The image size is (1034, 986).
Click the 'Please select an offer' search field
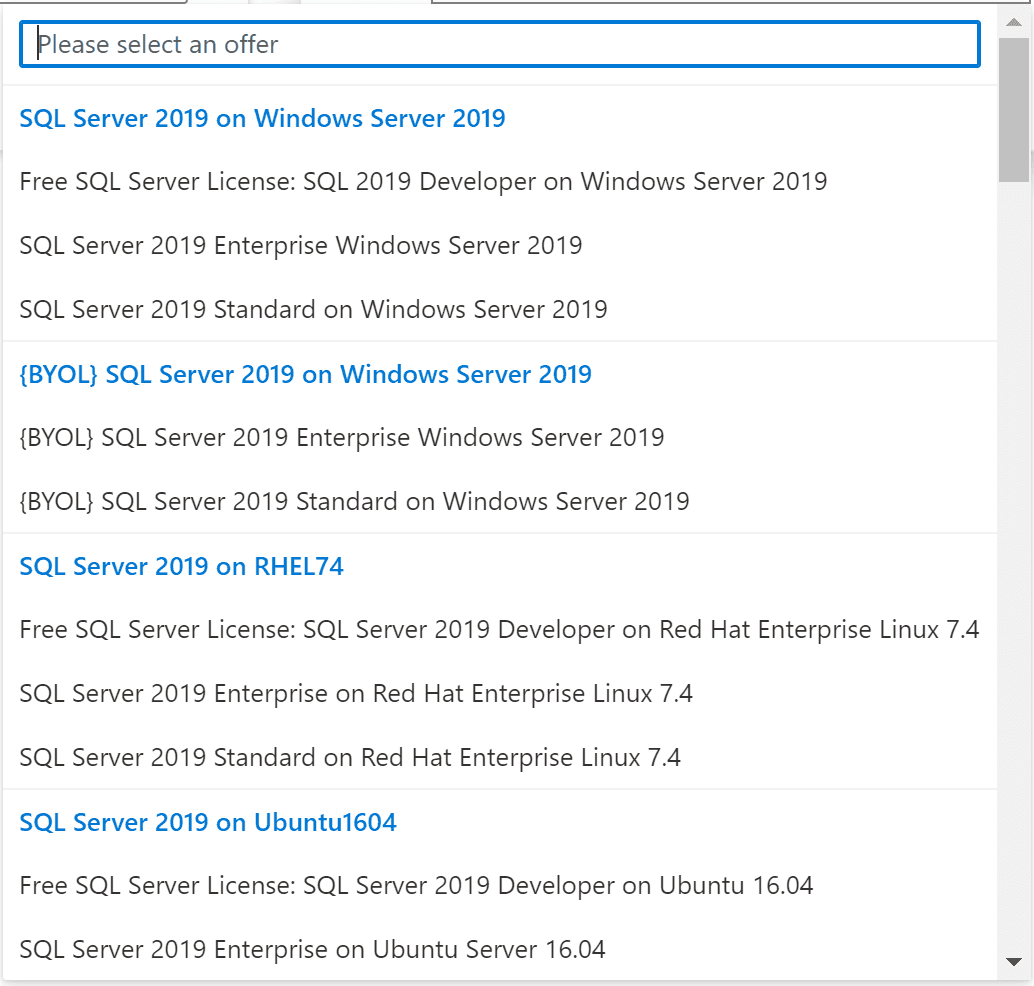click(500, 44)
